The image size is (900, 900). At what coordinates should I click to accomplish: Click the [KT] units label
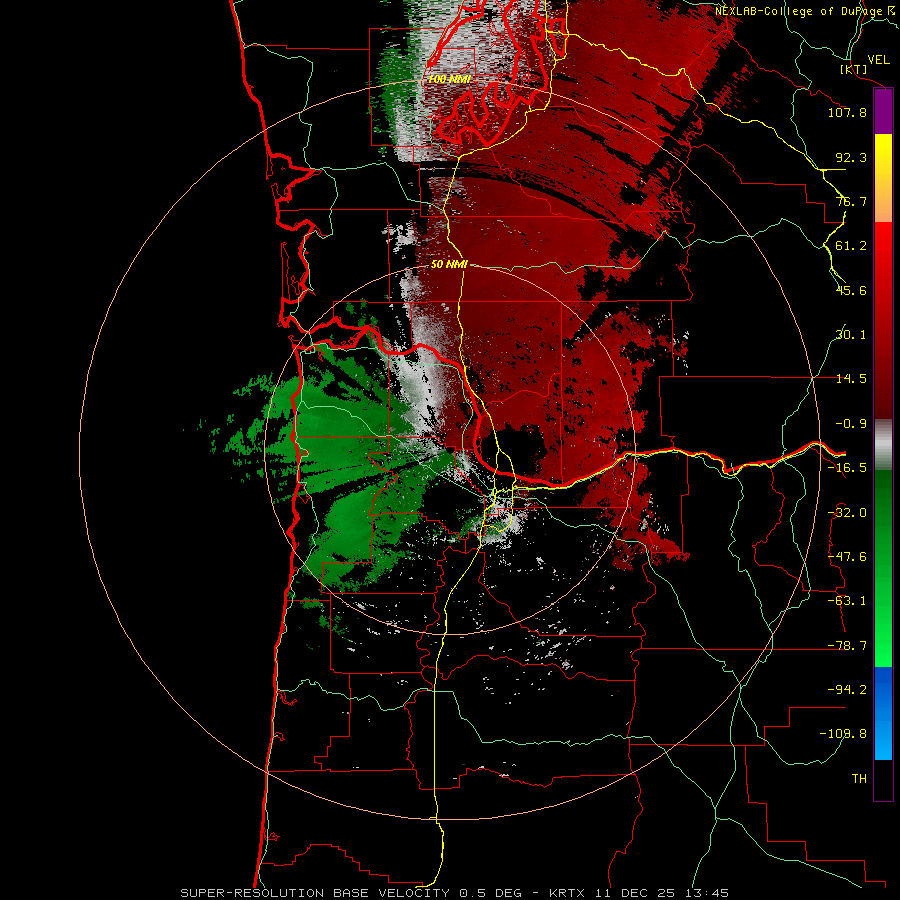pos(854,69)
